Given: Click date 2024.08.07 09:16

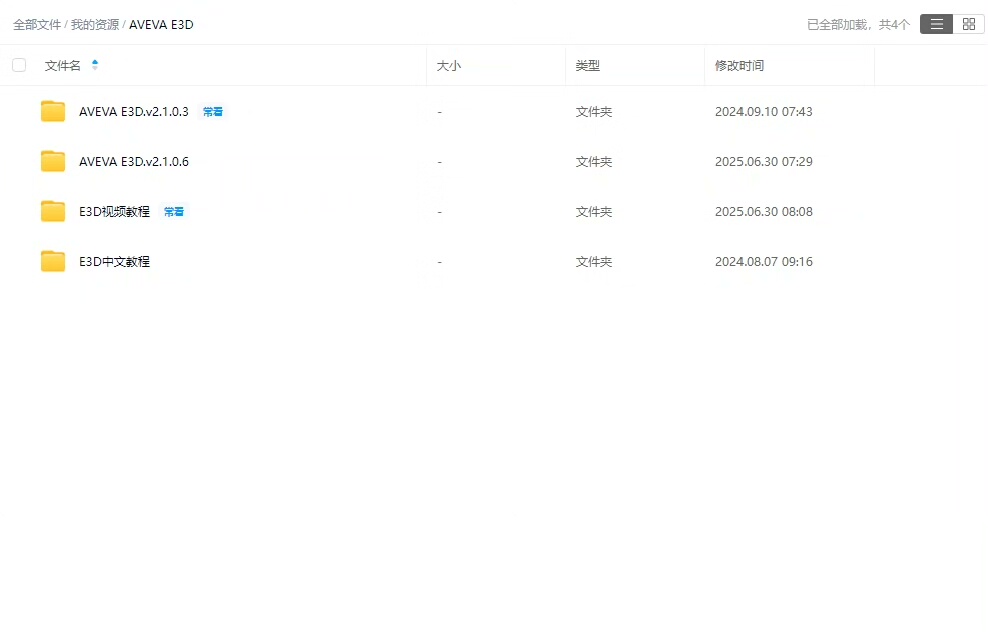Looking at the screenshot, I should point(764,261).
